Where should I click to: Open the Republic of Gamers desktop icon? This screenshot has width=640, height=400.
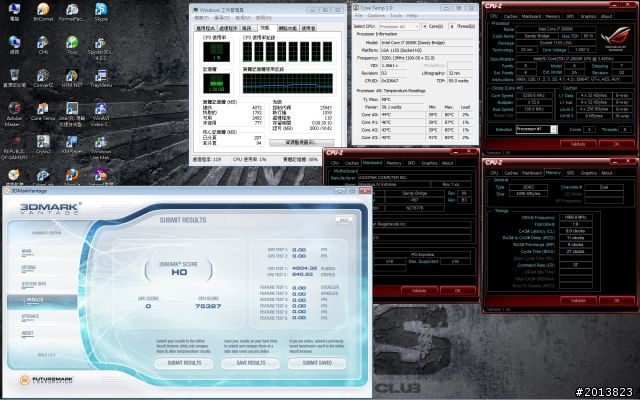click(x=14, y=147)
